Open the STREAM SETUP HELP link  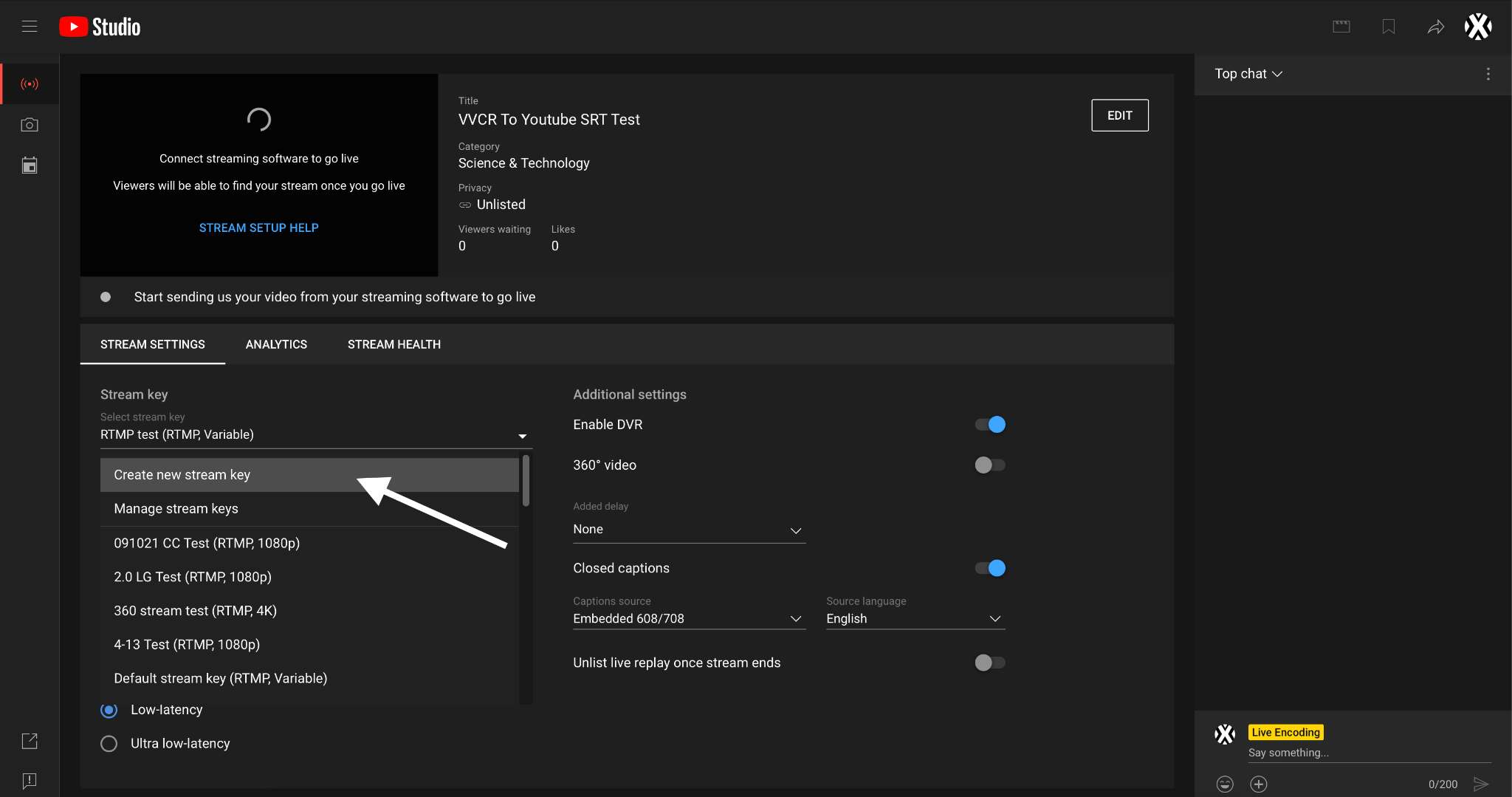tap(258, 227)
